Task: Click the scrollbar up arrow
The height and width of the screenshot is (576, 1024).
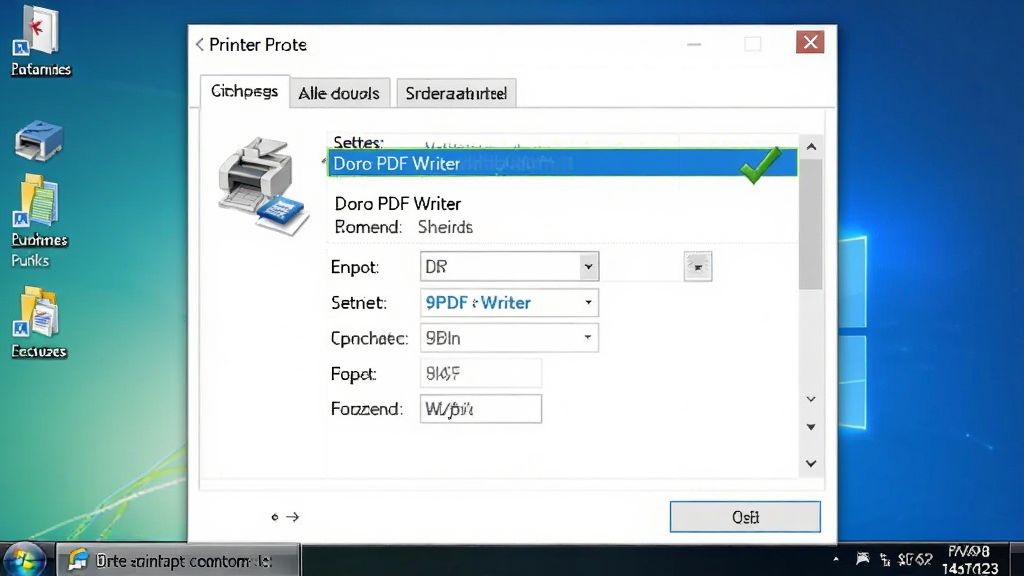Action: 811,147
